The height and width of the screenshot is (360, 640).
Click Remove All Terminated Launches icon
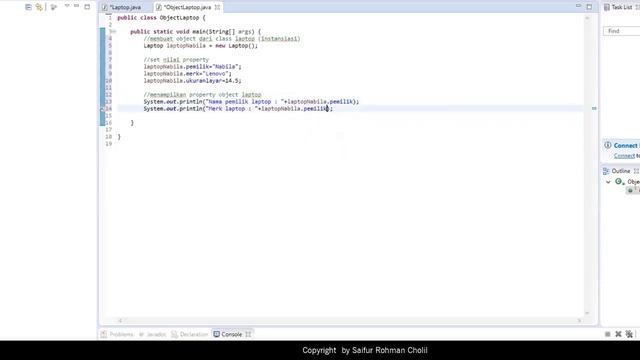(629, 334)
